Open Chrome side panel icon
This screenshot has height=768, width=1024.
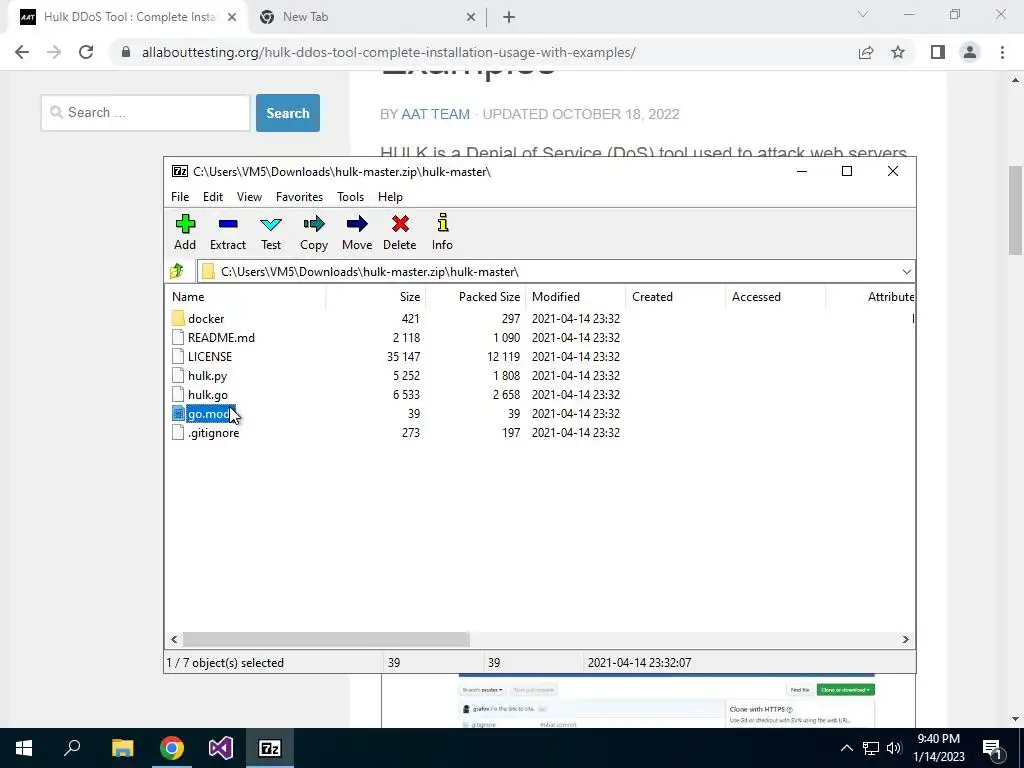pyautogui.click(x=938, y=52)
